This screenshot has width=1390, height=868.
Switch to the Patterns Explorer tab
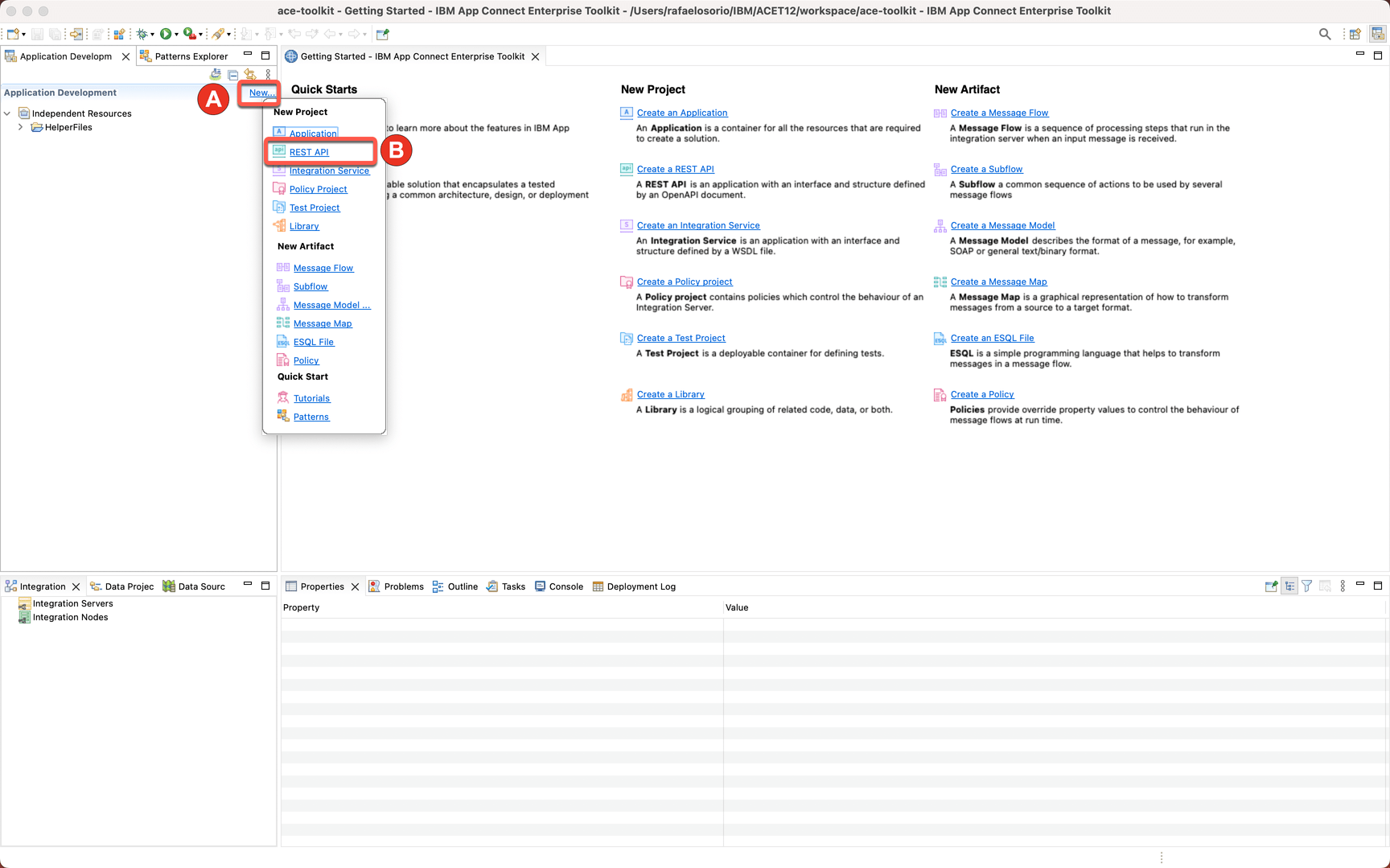point(191,56)
